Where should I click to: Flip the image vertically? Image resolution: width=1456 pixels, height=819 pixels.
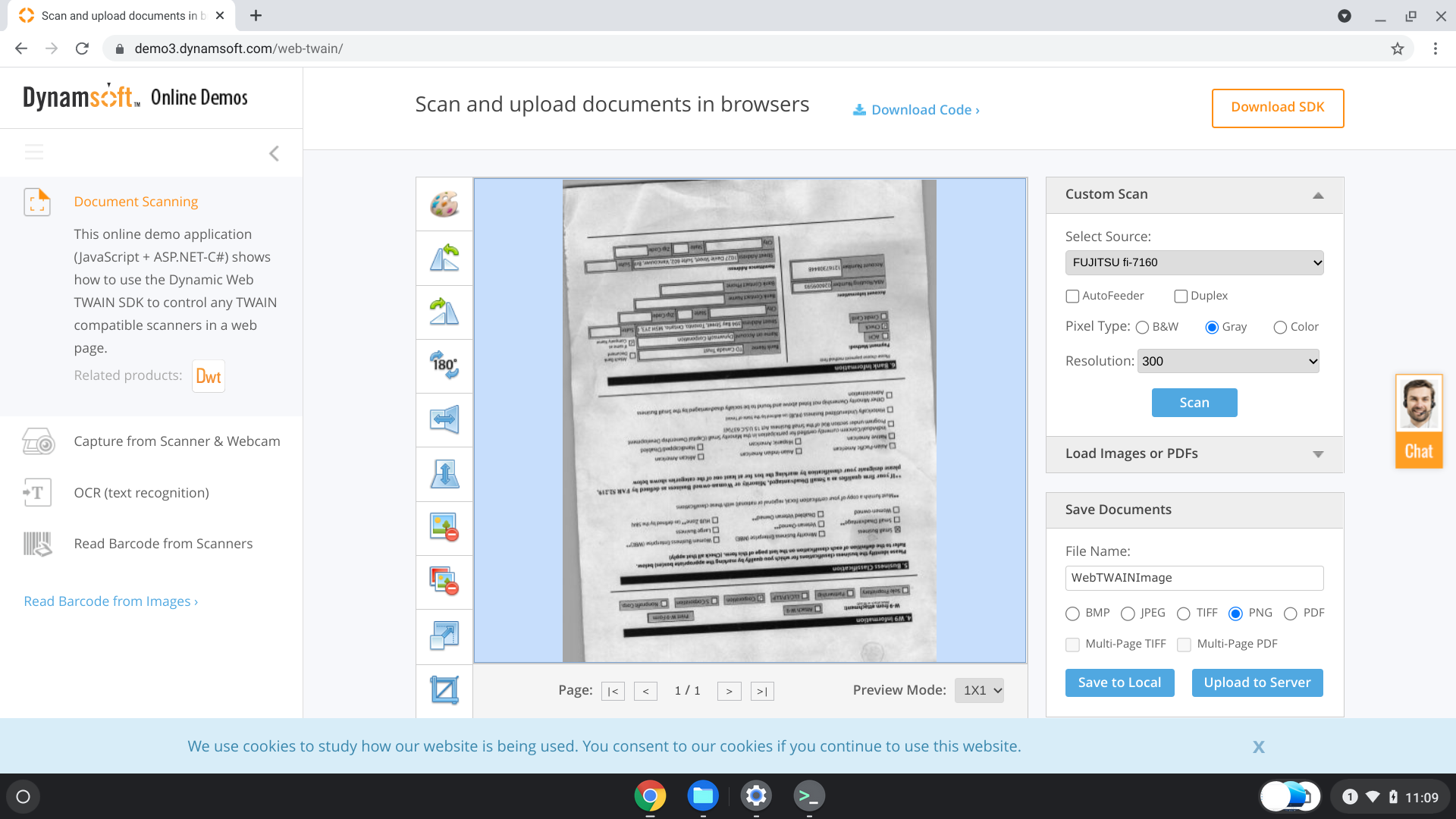(444, 474)
